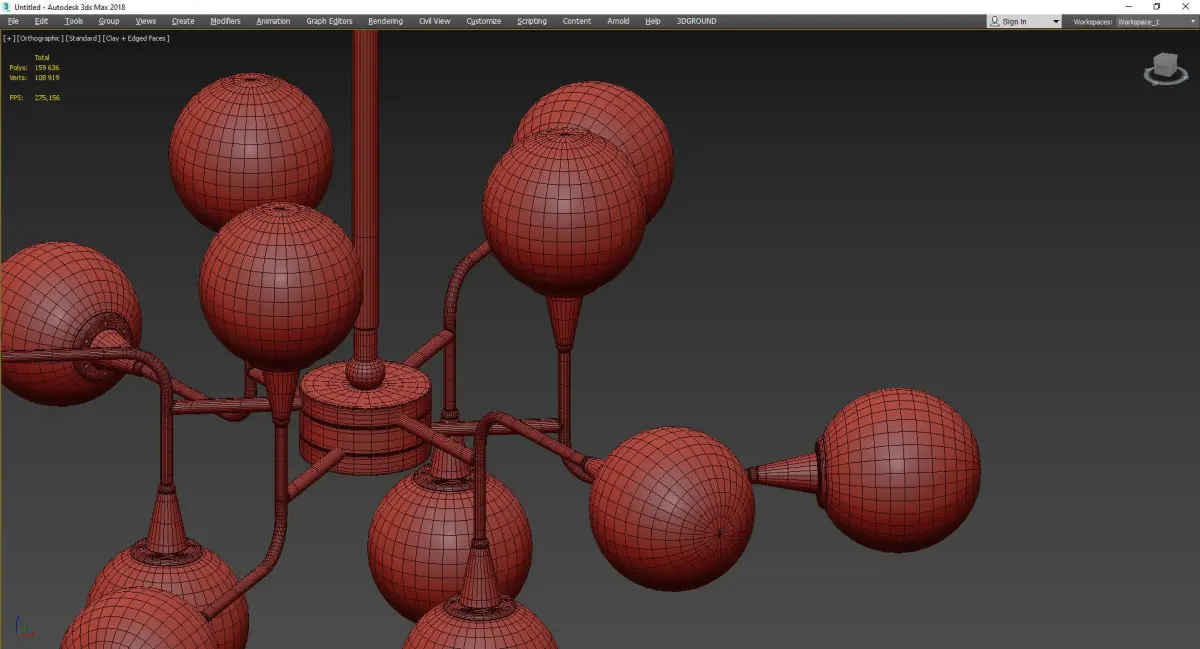Viewport: 1200px width, 649px height.
Task: Open the [Standard] viewport shading menu
Action: tap(82, 38)
